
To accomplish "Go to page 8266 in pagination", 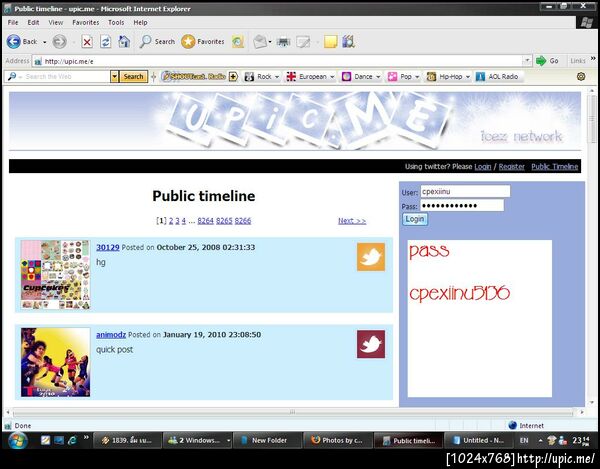I will (243, 221).
